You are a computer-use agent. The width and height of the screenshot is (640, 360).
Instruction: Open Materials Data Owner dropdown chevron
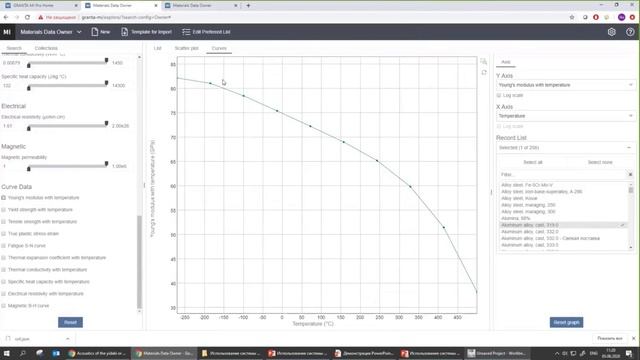(79, 32)
